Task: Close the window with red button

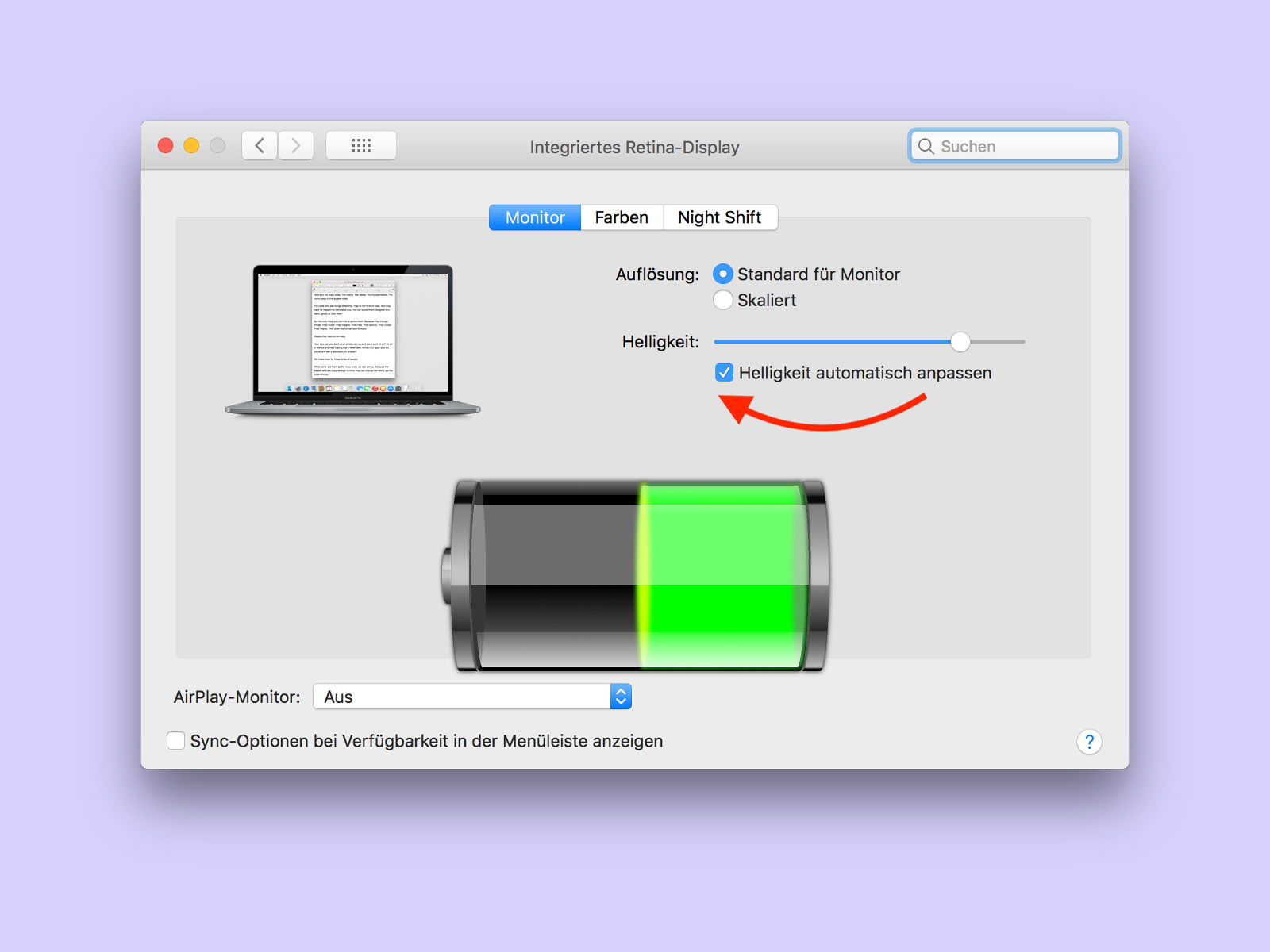Action: 166,145
